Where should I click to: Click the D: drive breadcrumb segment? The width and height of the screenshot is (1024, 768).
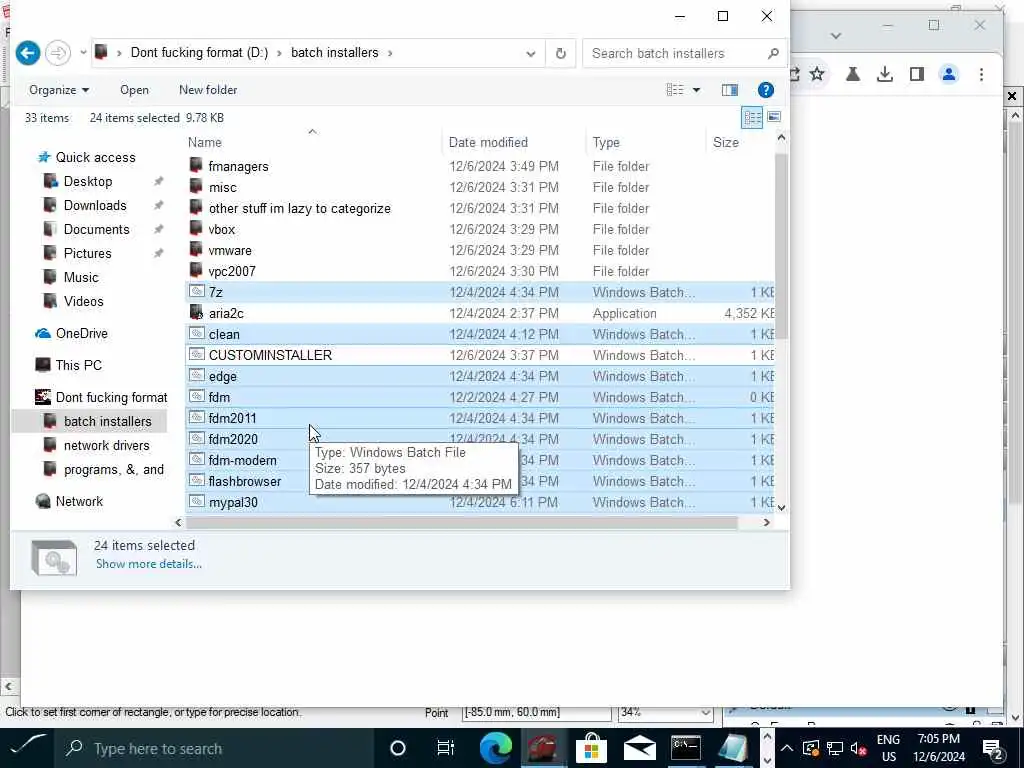(x=199, y=53)
